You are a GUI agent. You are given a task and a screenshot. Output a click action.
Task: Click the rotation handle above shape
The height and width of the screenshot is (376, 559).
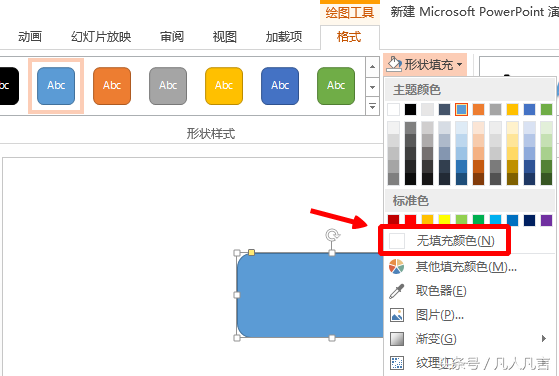(332, 235)
